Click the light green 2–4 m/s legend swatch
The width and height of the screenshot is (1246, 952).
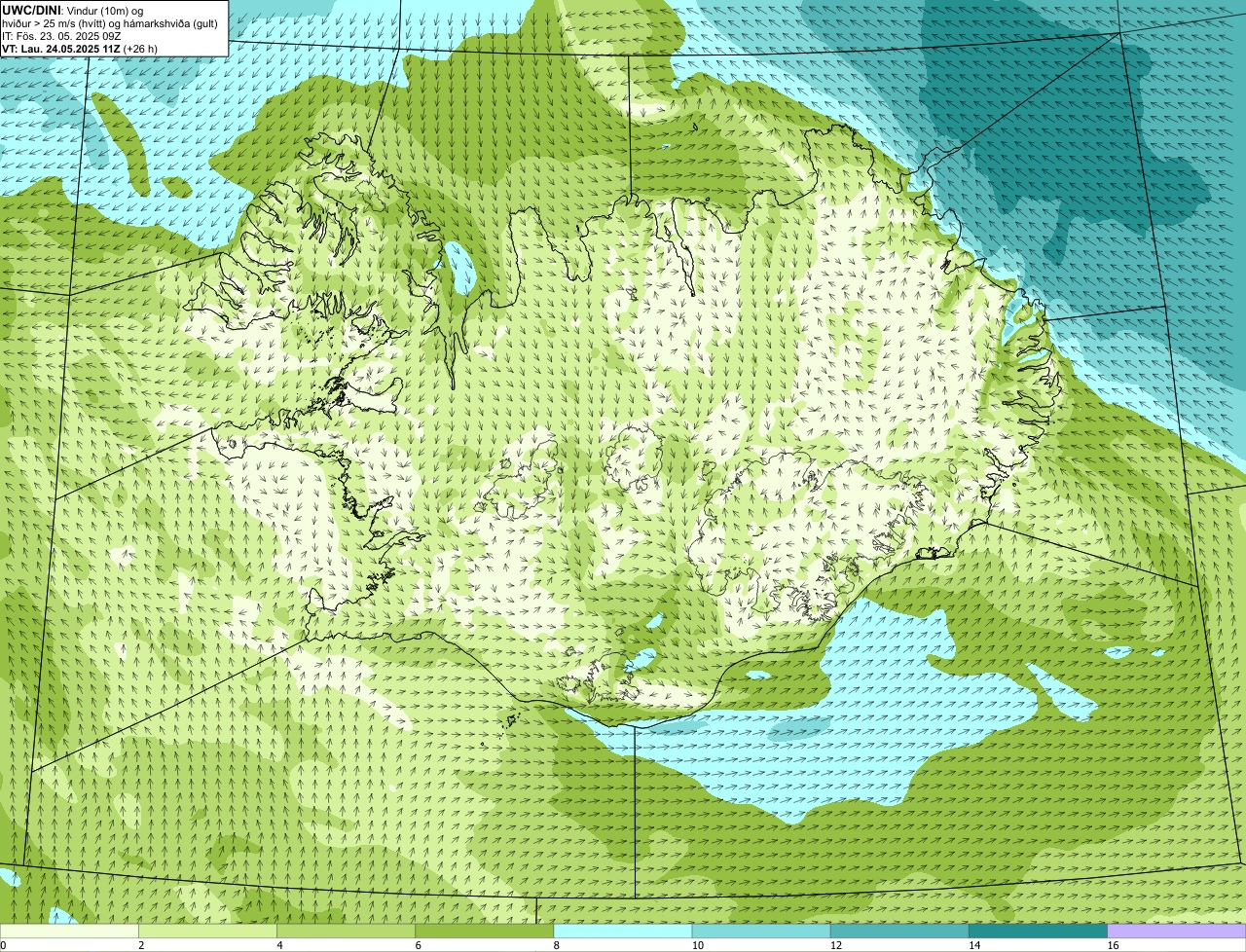coord(207,931)
